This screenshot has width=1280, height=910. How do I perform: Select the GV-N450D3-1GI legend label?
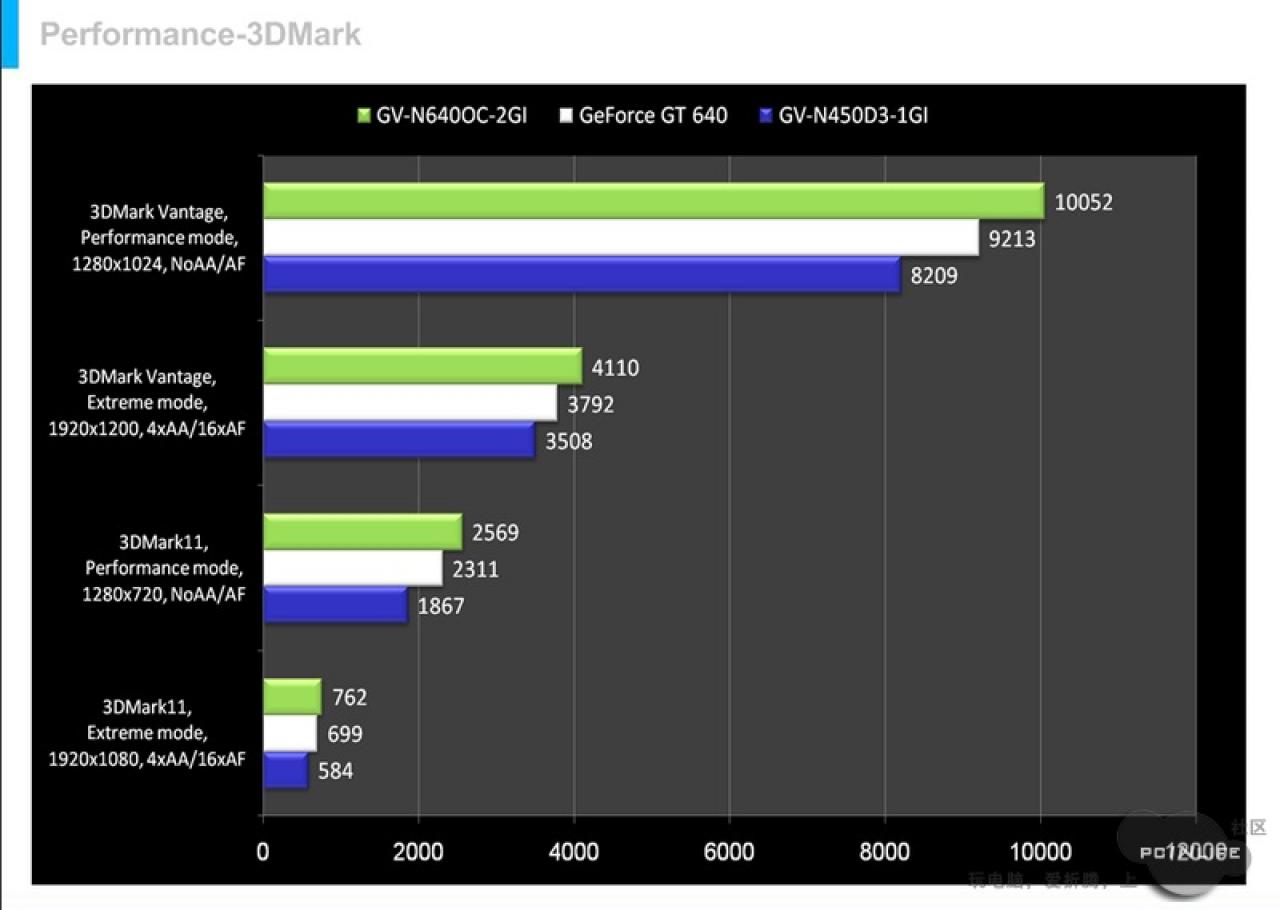coord(853,116)
